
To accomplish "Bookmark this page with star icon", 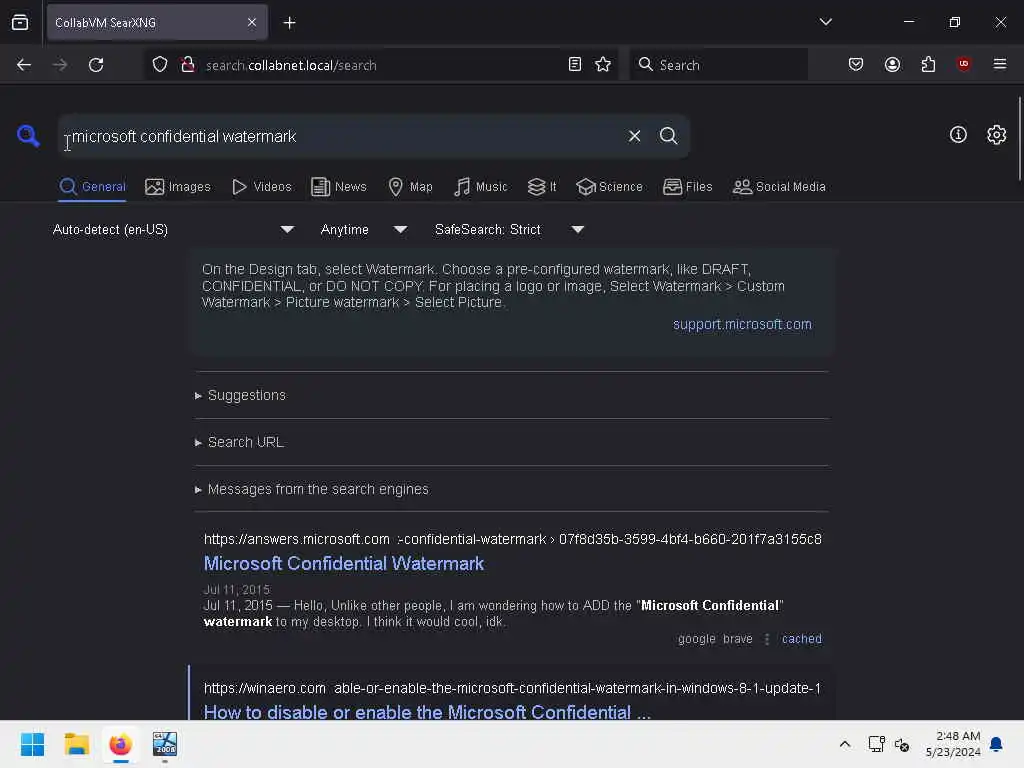I will (x=603, y=64).
